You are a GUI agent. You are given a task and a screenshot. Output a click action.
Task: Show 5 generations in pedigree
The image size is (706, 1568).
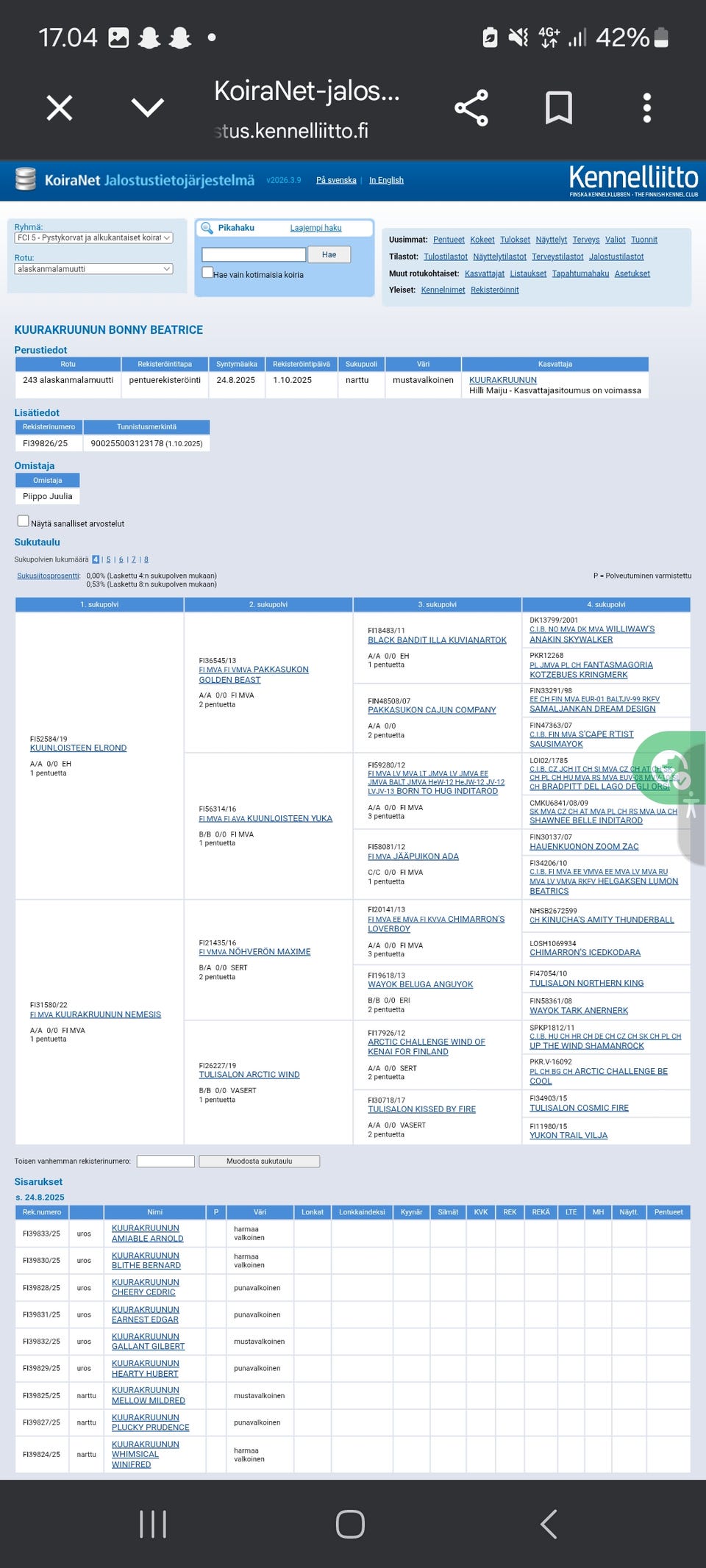coord(108,559)
